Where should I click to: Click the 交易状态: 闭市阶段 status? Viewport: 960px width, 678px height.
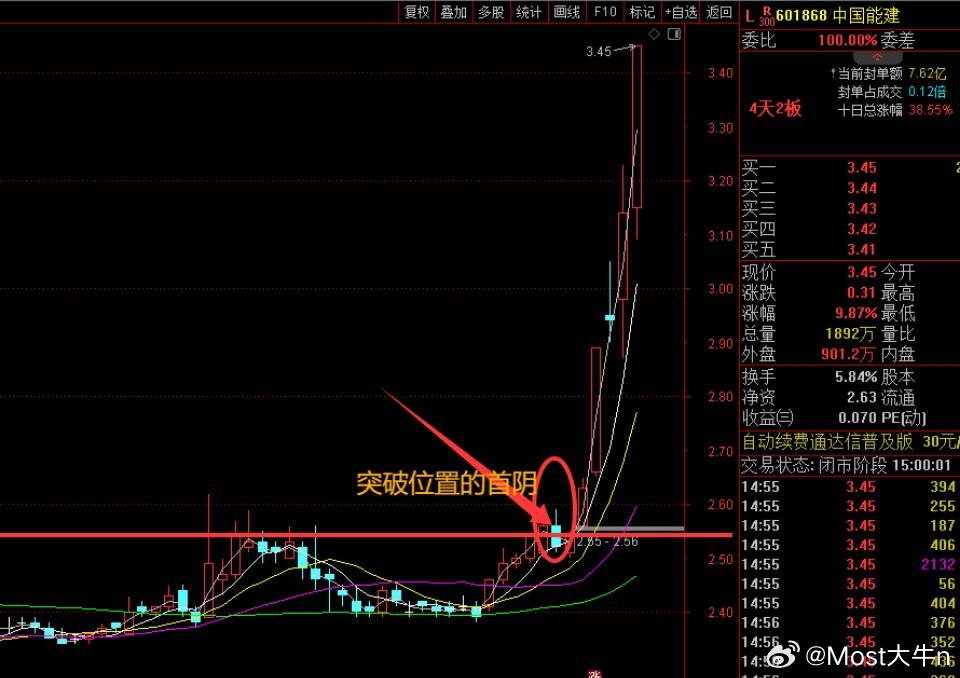[814, 465]
